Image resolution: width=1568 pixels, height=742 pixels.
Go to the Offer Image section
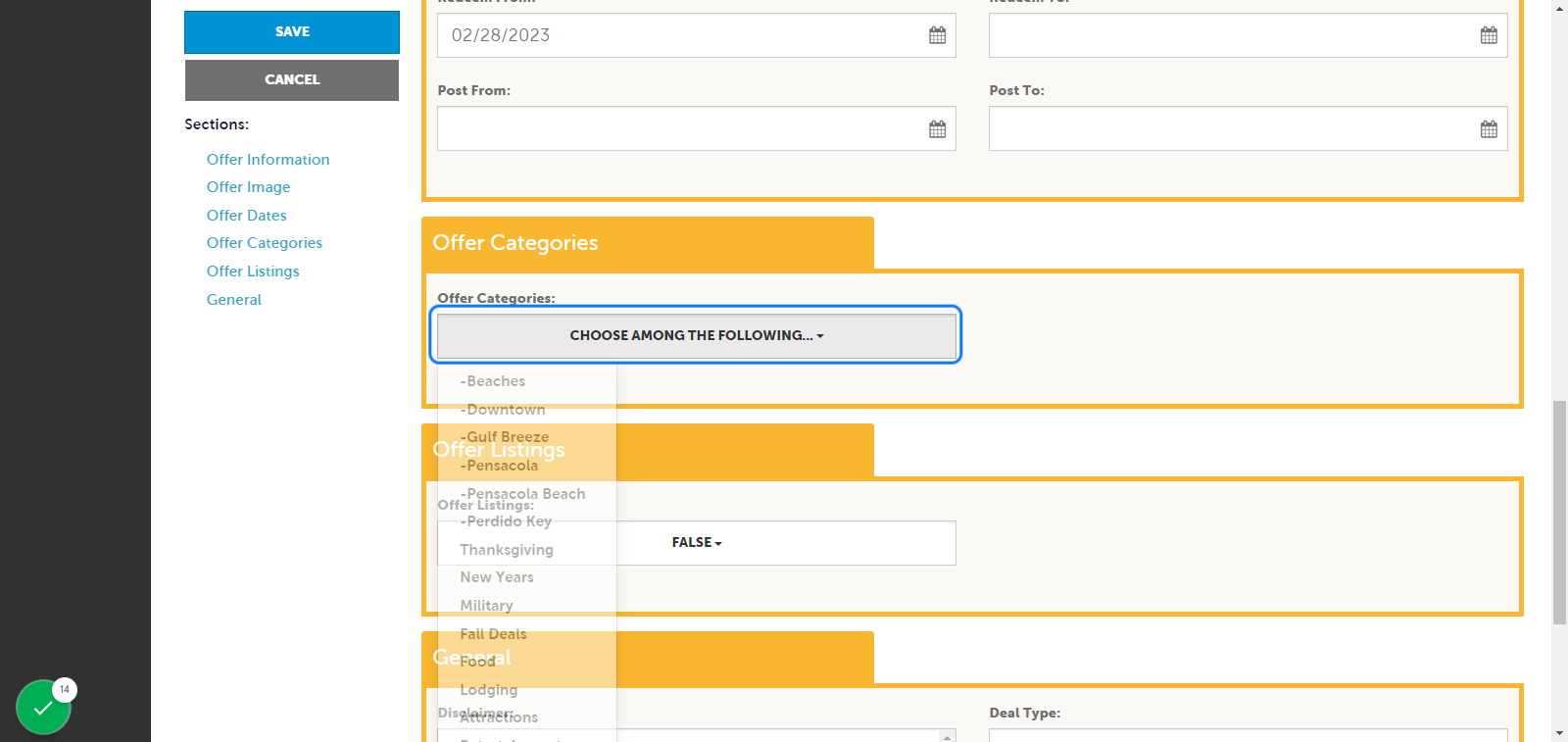[248, 187]
